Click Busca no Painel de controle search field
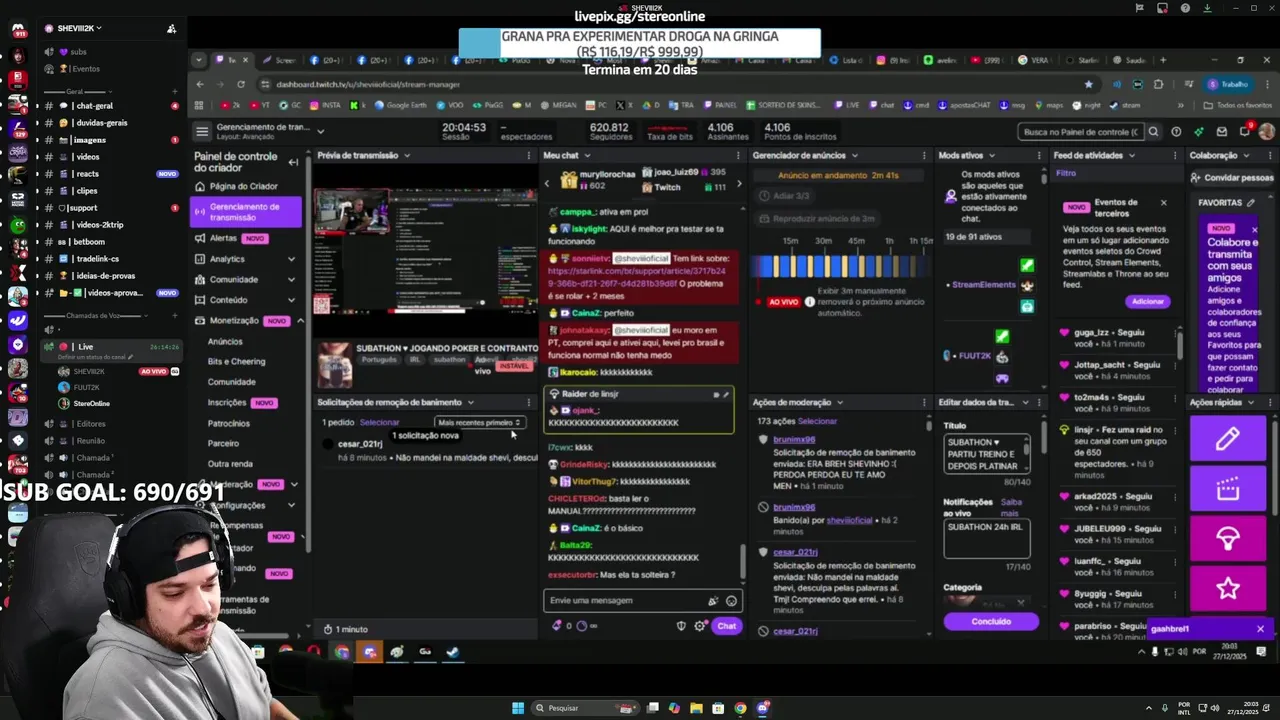 click(x=1080, y=131)
